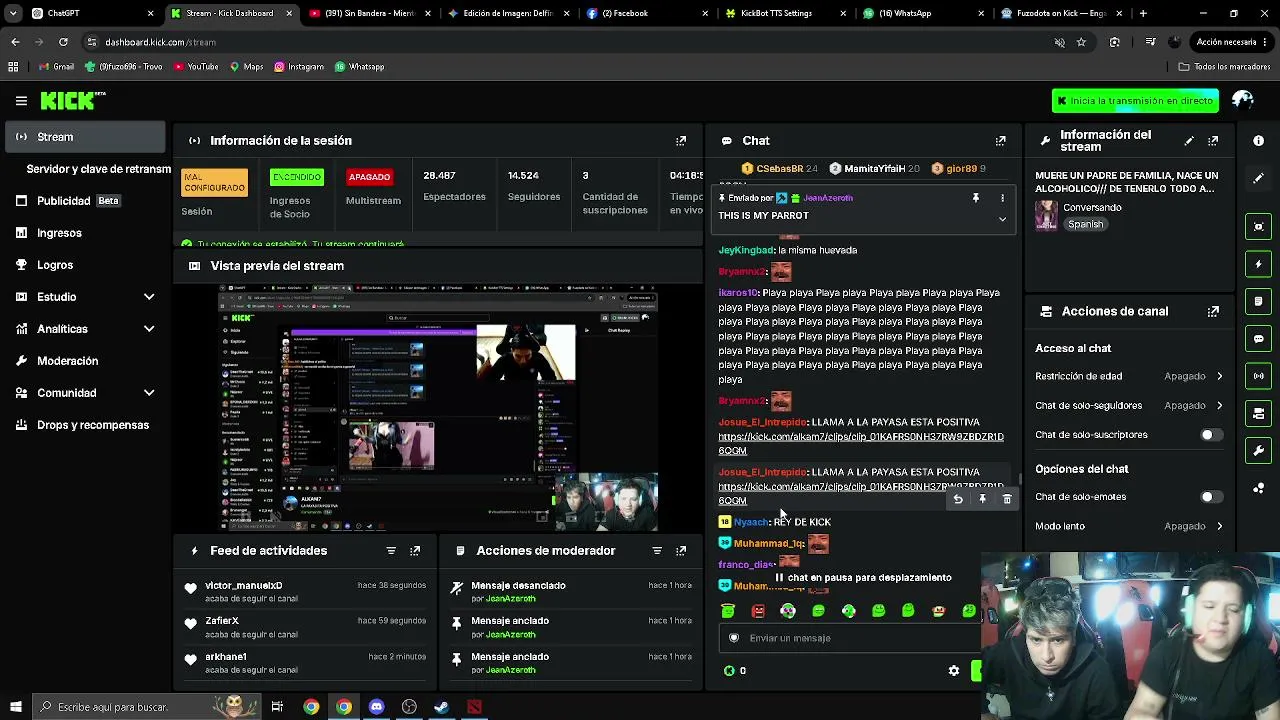The image size is (1280, 720).
Task: Open the pinned message options menu
Action: (x=1002, y=198)
